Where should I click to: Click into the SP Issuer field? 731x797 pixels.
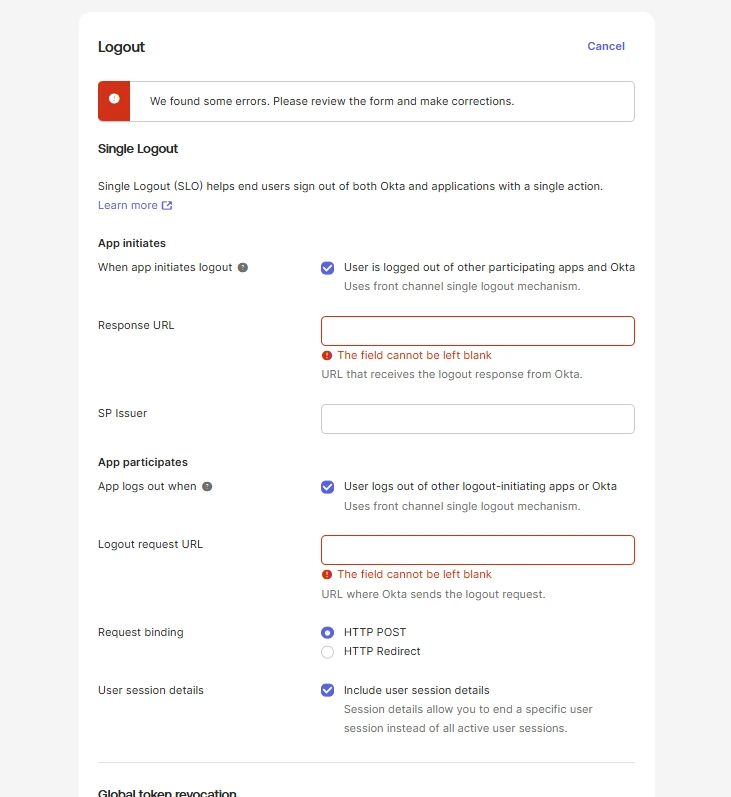tap(477, 419)
